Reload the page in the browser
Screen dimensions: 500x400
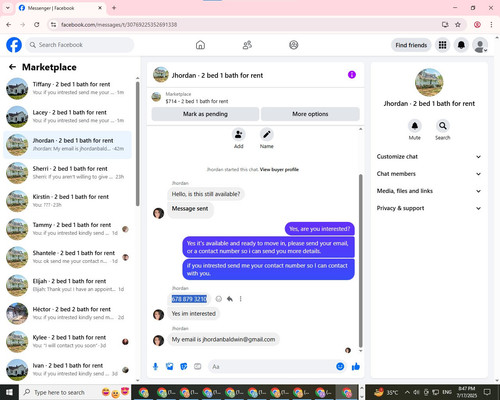point(37,24)
